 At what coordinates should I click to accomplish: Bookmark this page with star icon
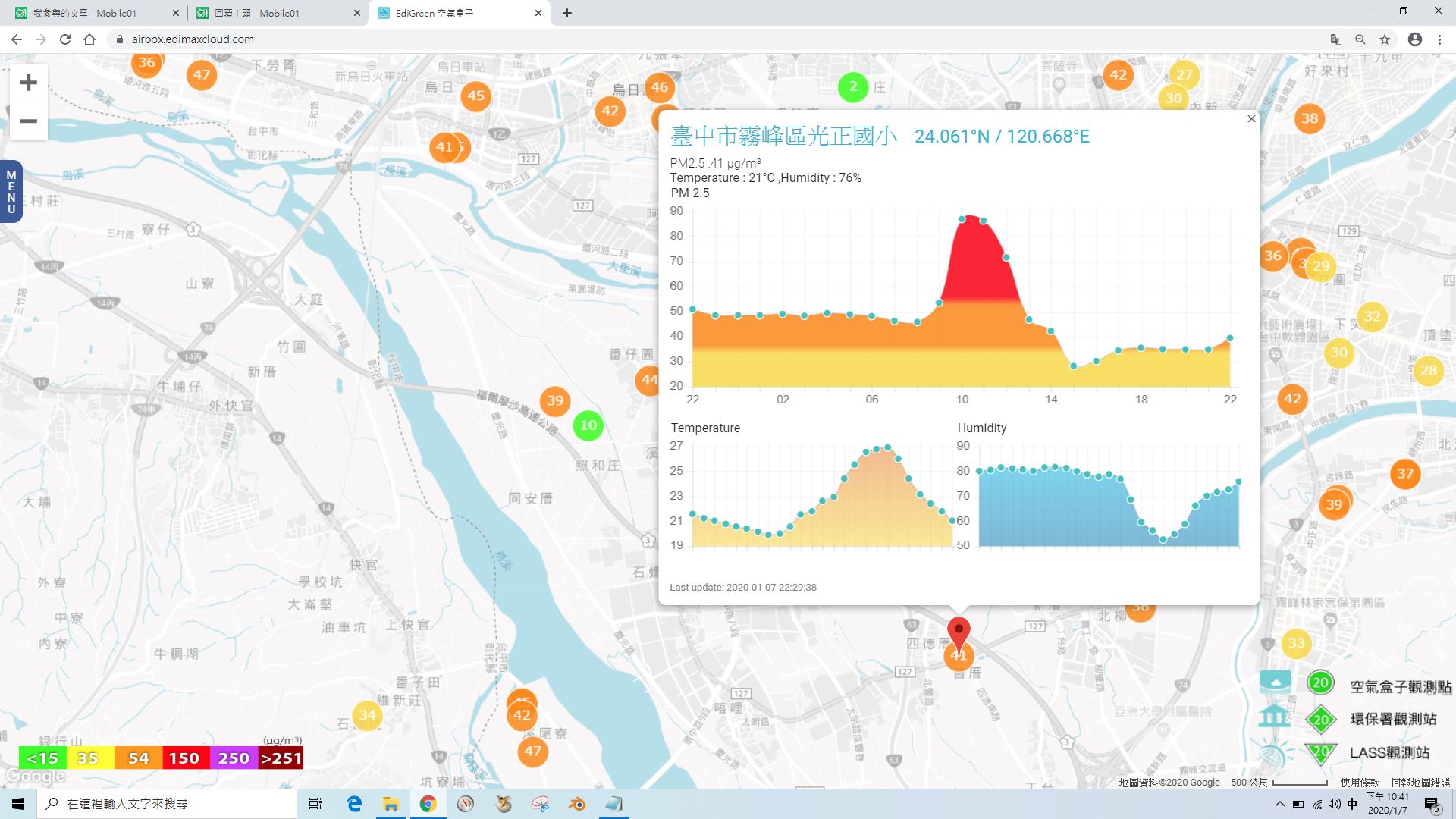(1385, 39)
